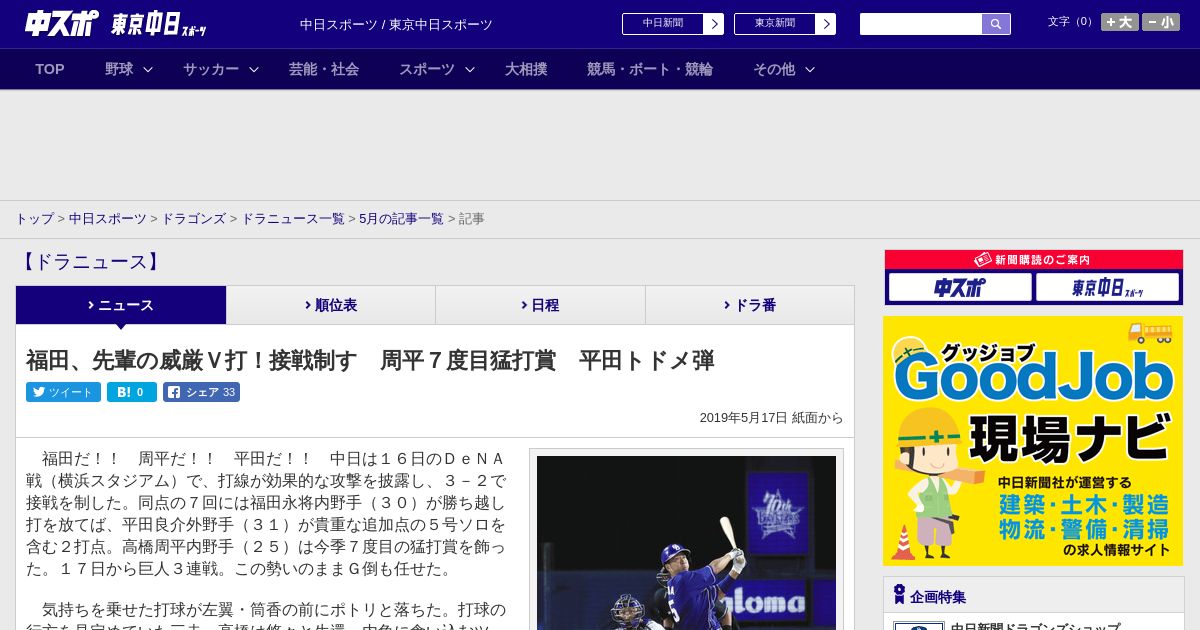The image size is (1200, 630).
Task: Increase text size with ＋大 button
Action: click(1120, 22)
